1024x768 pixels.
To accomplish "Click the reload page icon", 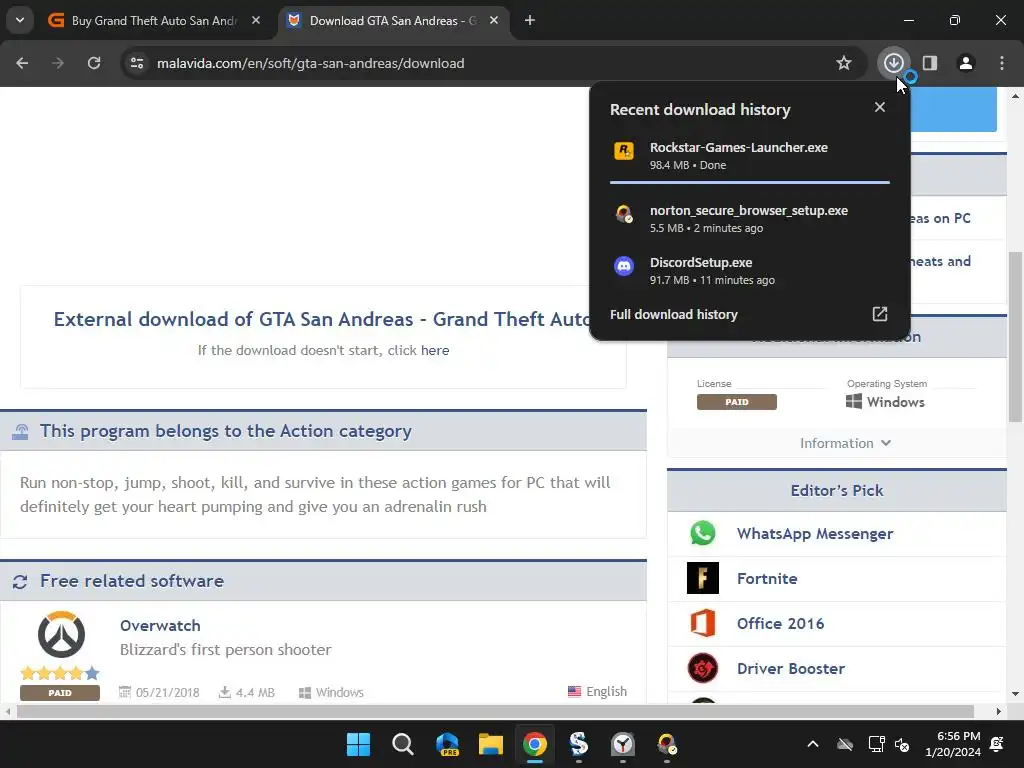I will click(x=94, y=63).
